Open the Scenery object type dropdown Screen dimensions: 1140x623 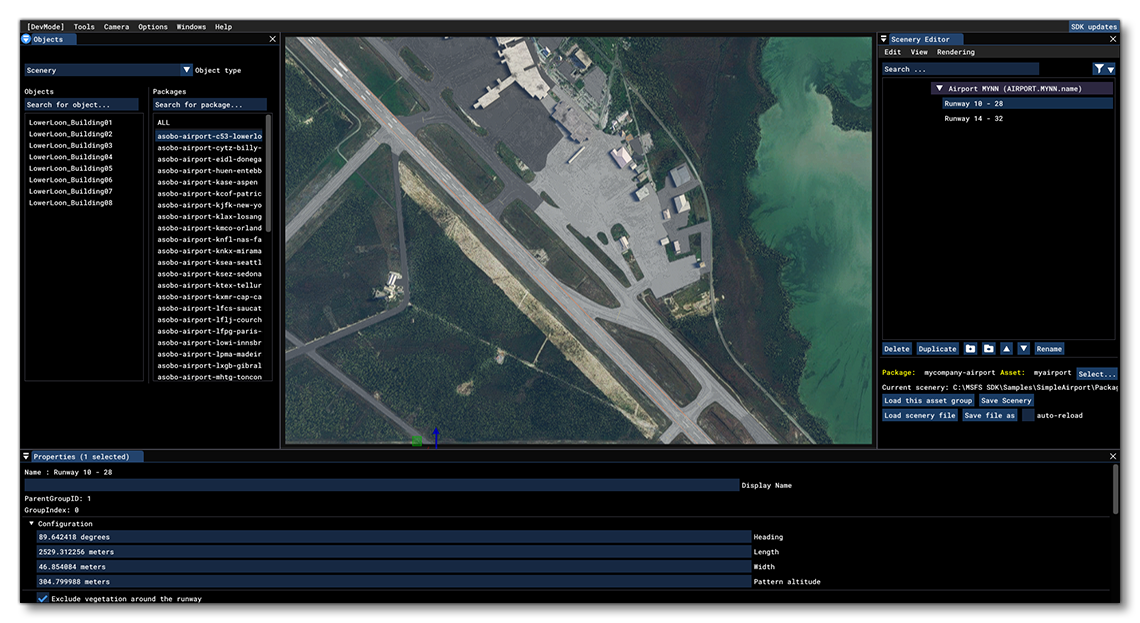(186, 70)
